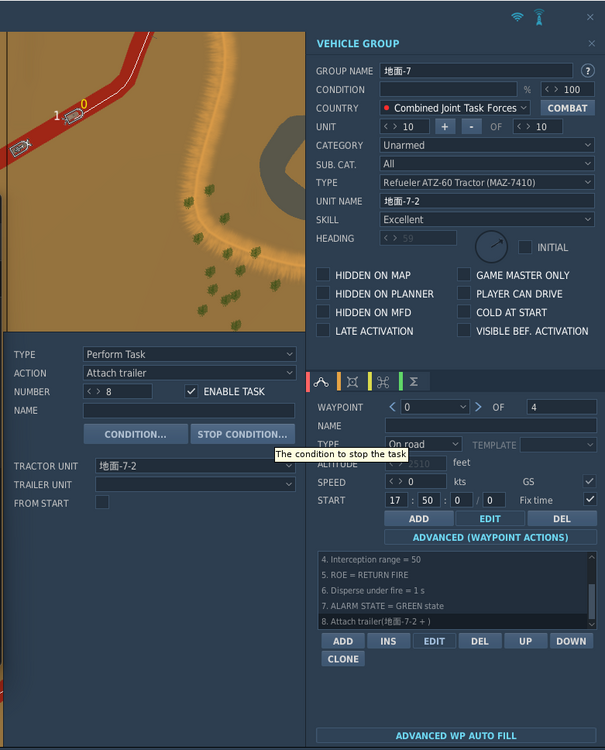Click the heading dial
The height and width of the screenshot is (750, 605).
pos(491,247)
